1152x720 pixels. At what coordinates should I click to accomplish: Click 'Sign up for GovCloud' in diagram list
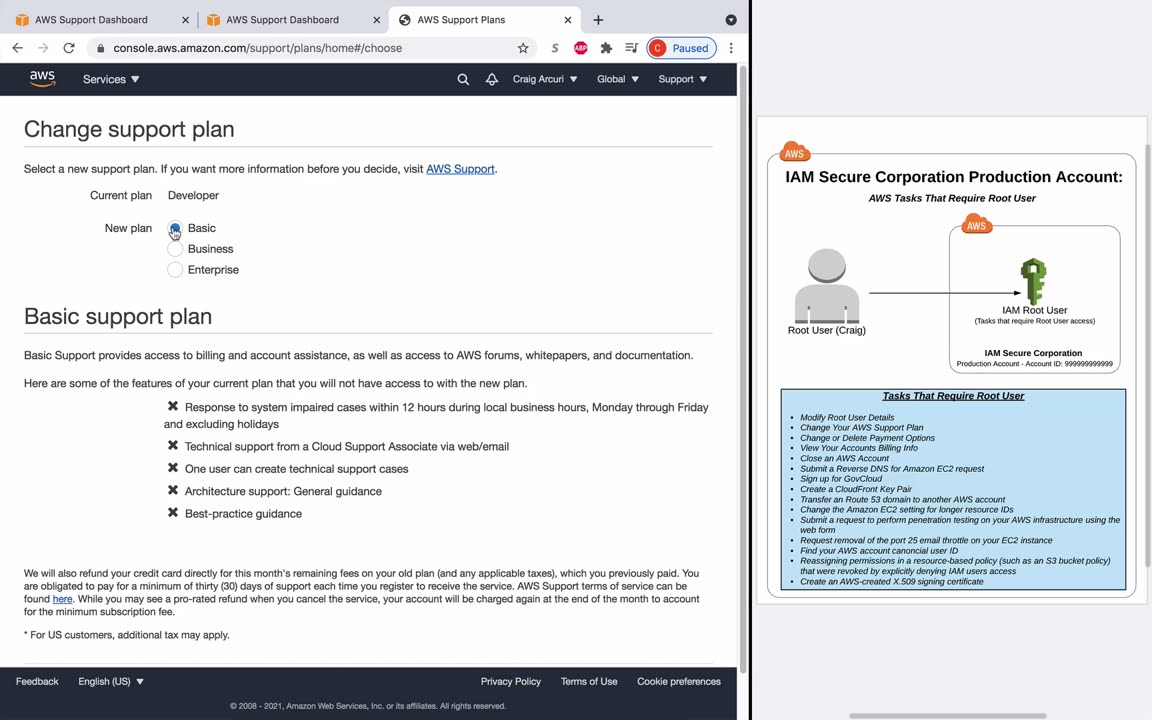(841, 479)
